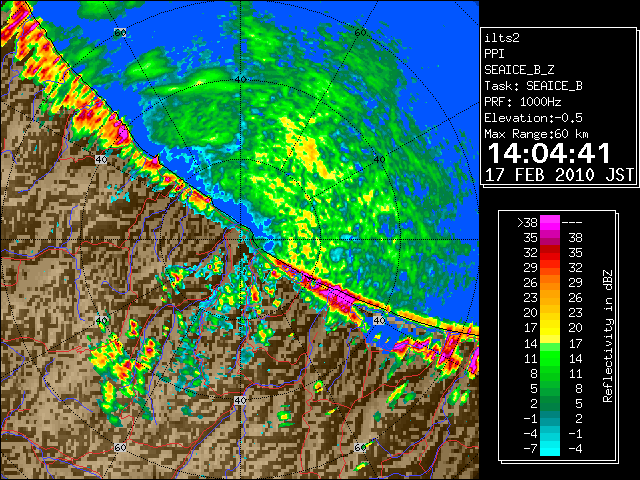Click the large timestamp "14:04:41"
The width and height of the screenshot is (640, 480).
[549, 153]
